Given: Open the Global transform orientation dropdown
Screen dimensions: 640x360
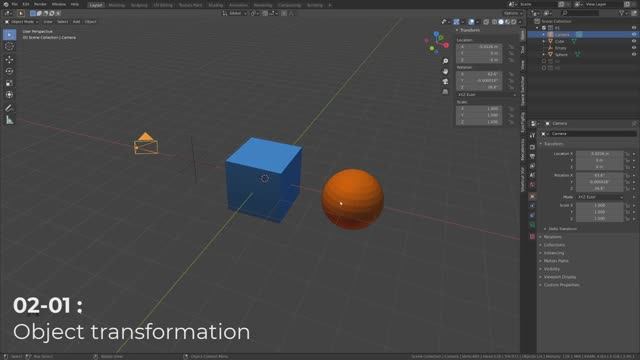Looking at the screenshot, I should (x=235, y=13).
